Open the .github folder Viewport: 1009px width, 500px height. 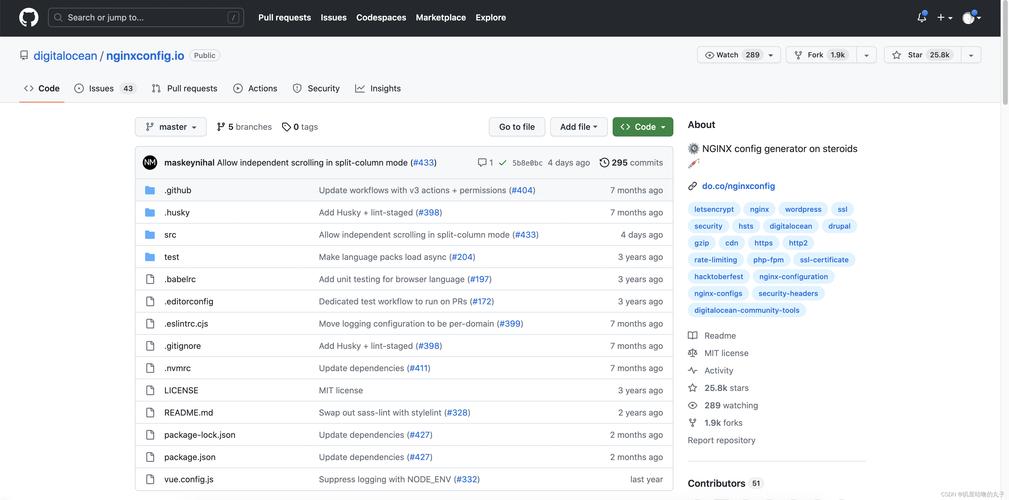click(x=178, y=190)
